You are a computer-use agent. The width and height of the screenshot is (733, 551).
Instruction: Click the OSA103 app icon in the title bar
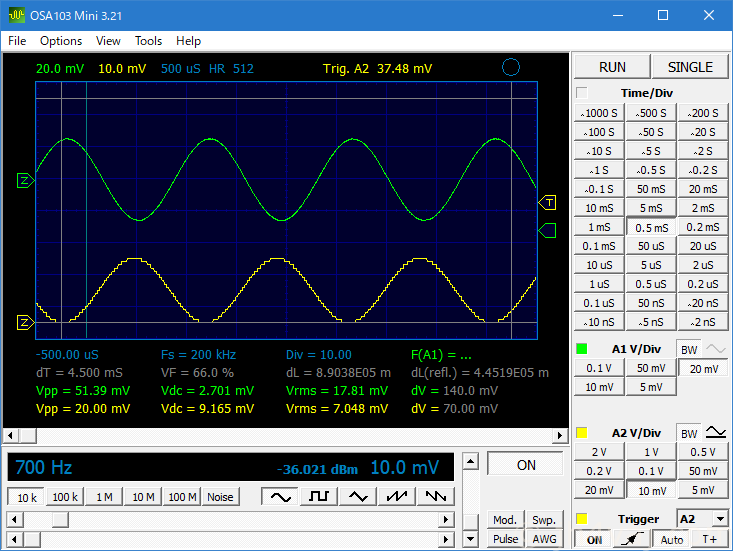[x=16, y=15]
